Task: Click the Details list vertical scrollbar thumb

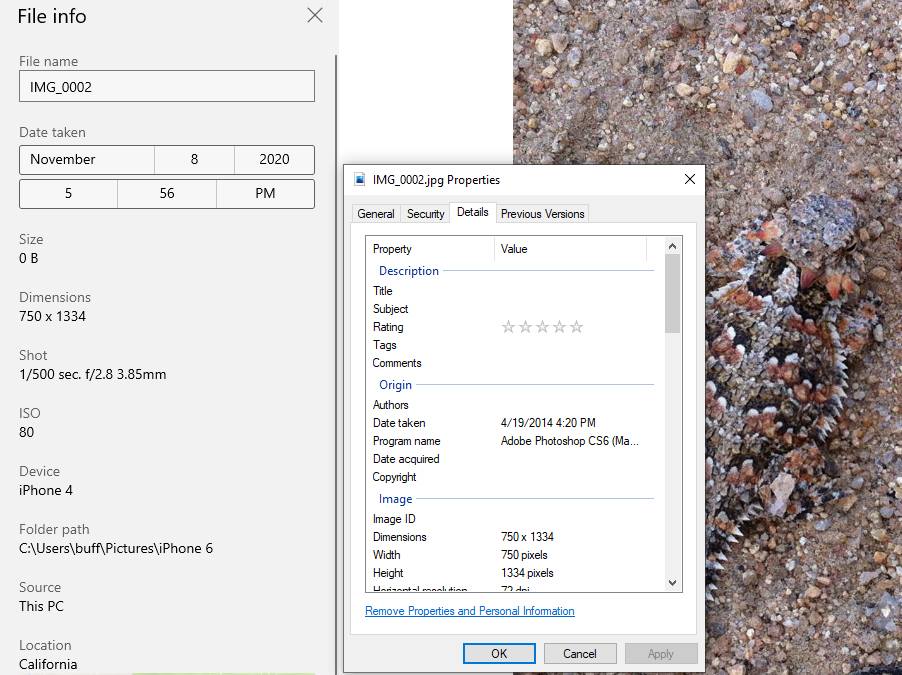Action: tap(672, 293)
